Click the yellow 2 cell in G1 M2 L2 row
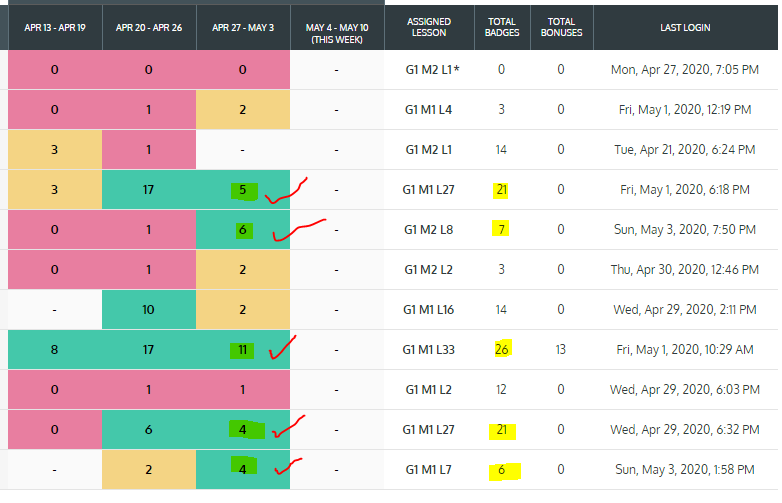 tap(242, 270)
